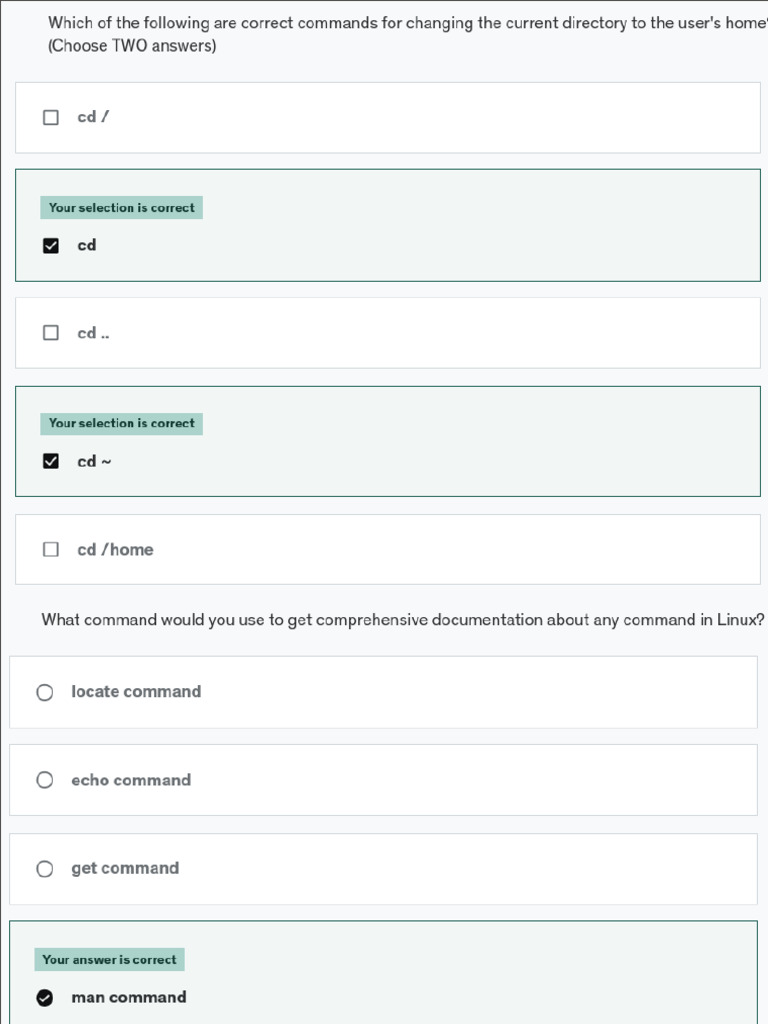Image resolution: width=768 pixels, height=1024 pixels.
Task: Click the 'echo command' answer text
Action: pyautogui.click(x=131, y=780)
